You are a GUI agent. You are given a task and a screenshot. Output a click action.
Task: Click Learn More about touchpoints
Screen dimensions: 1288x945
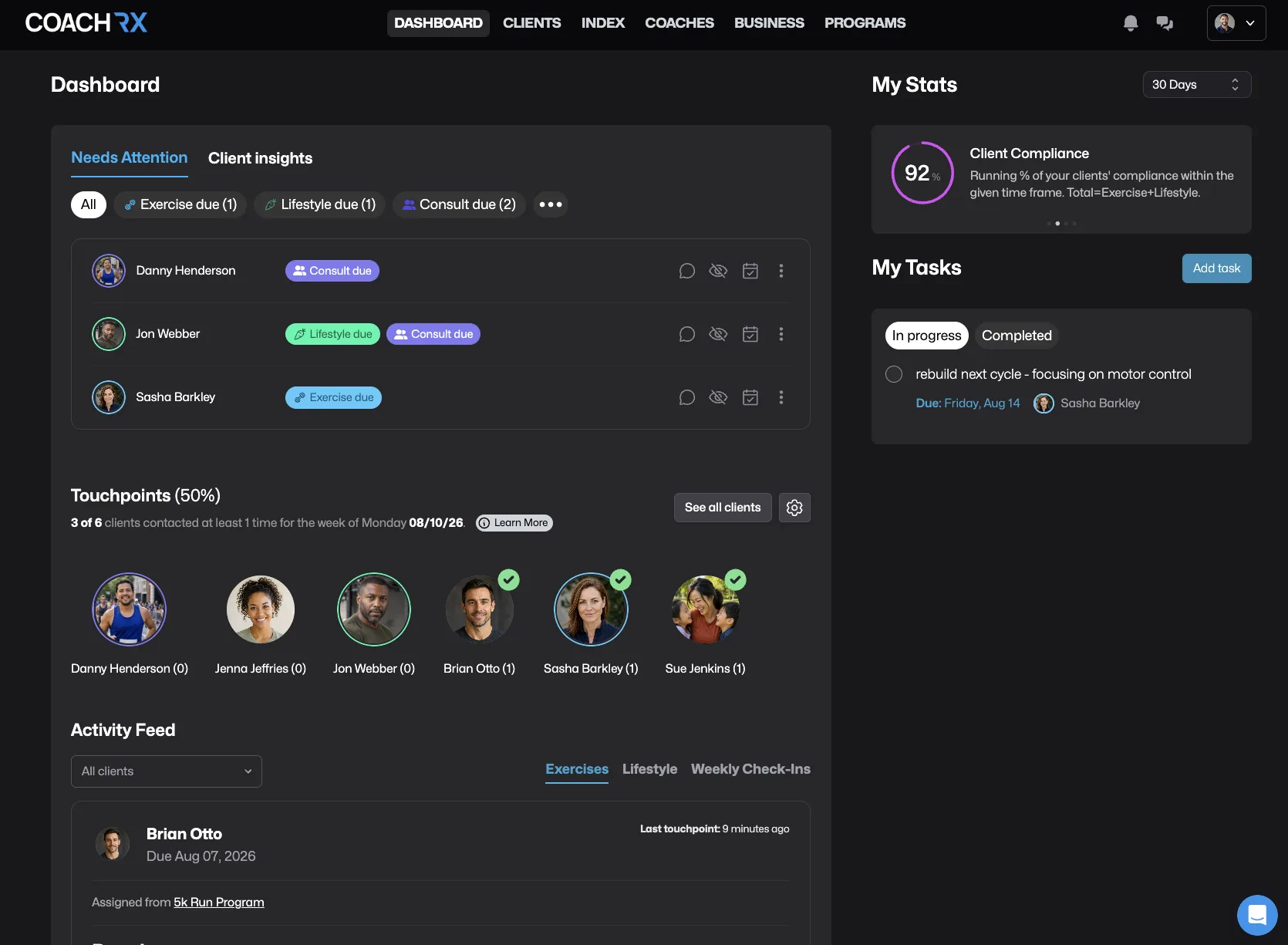[x=514, y=523]
